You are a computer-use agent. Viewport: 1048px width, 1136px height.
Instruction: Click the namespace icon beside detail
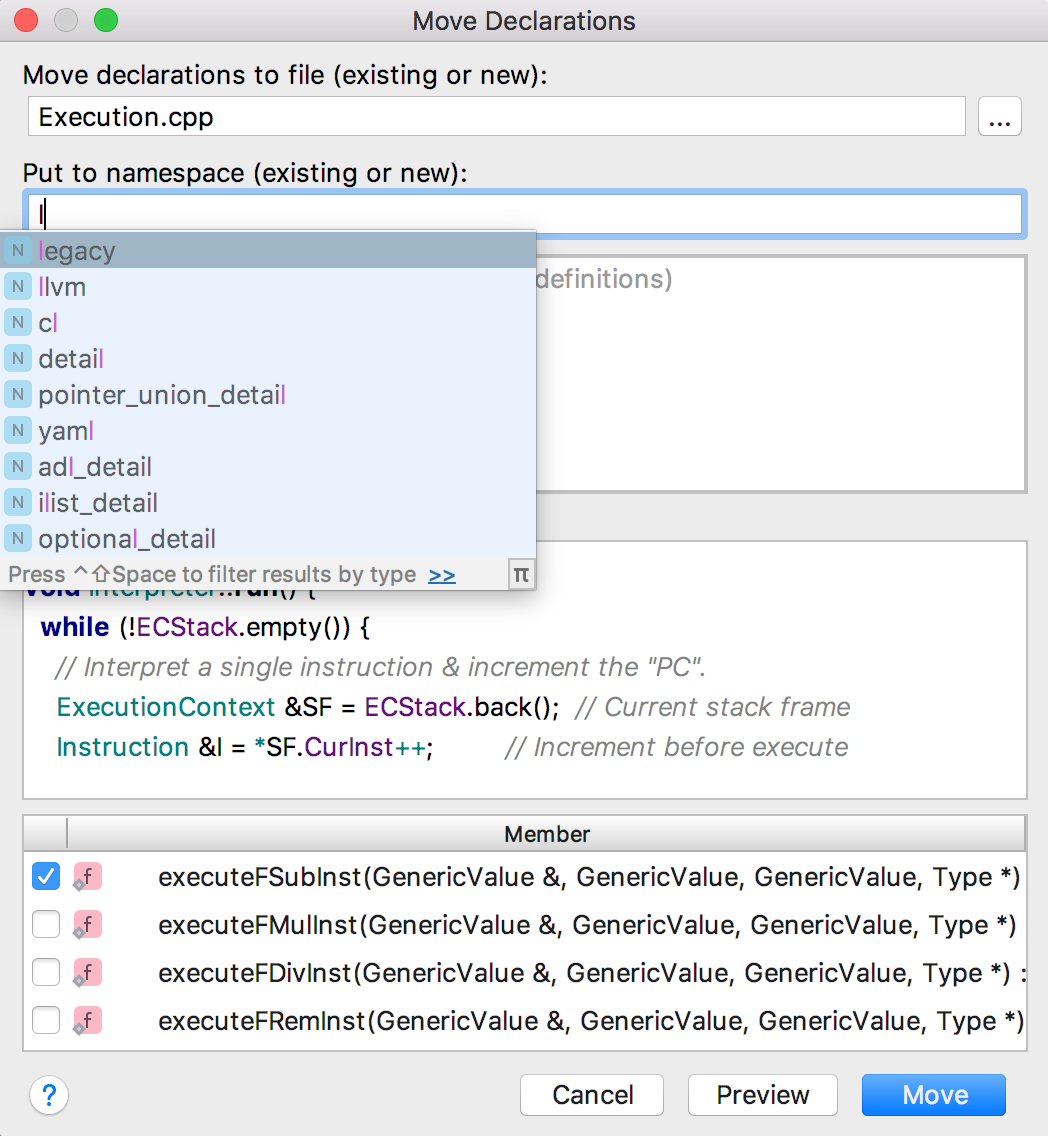coord(18,359)
